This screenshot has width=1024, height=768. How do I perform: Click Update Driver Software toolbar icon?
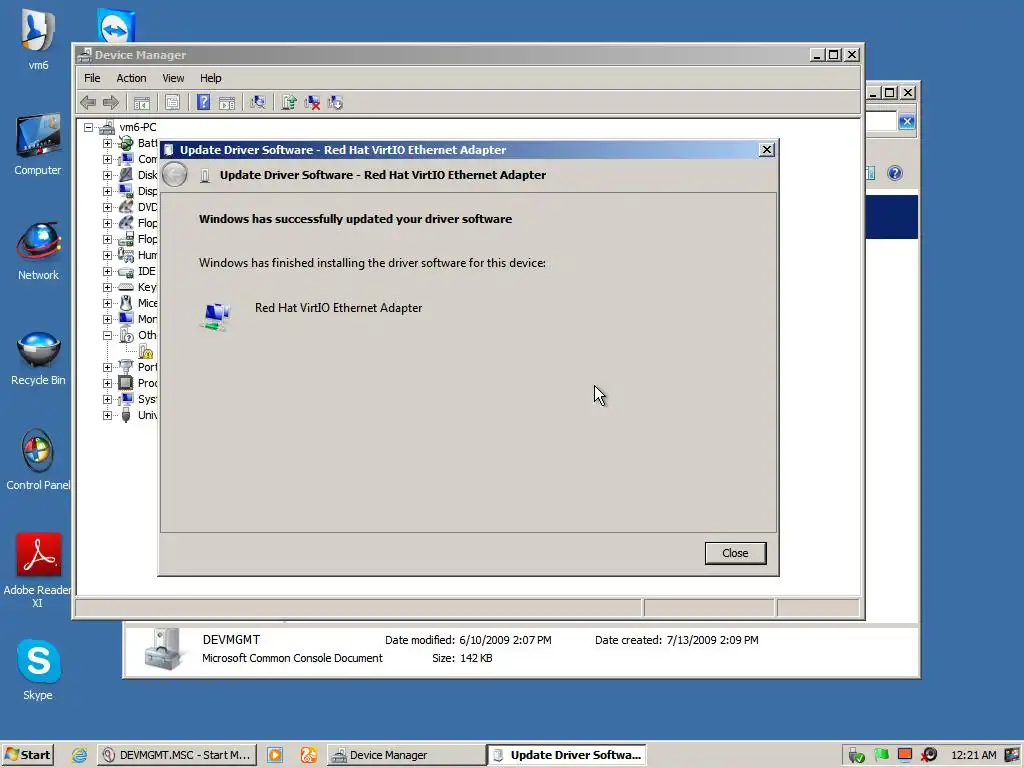tap(289, 103)
